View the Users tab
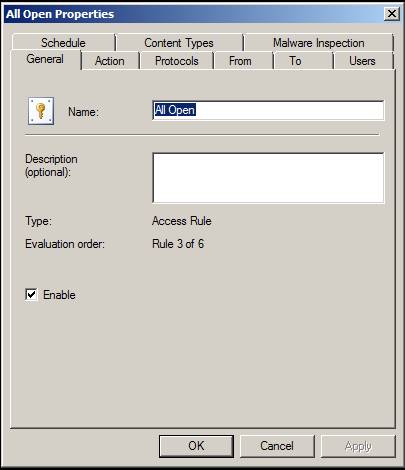Screen dimensions: 405x470 362,61
